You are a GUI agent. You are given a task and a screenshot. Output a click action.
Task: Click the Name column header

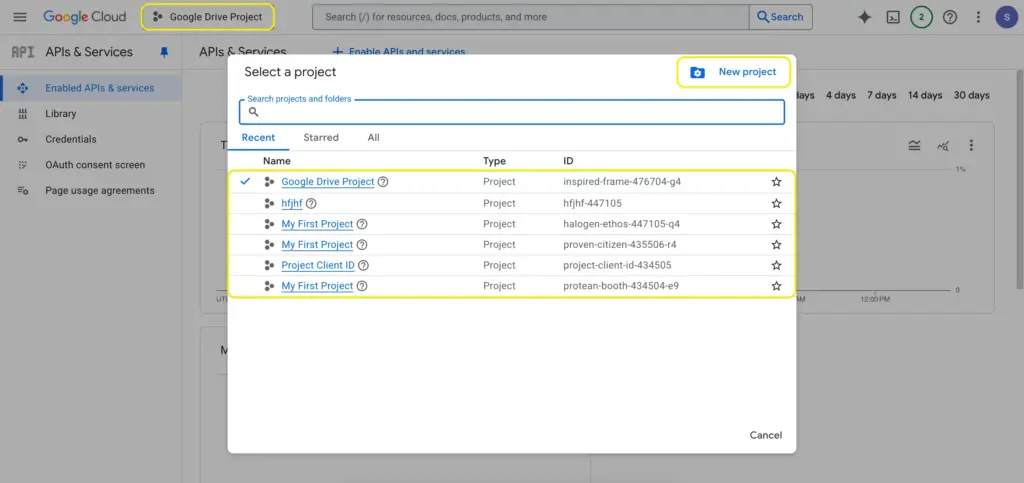[x=277, y=161]
